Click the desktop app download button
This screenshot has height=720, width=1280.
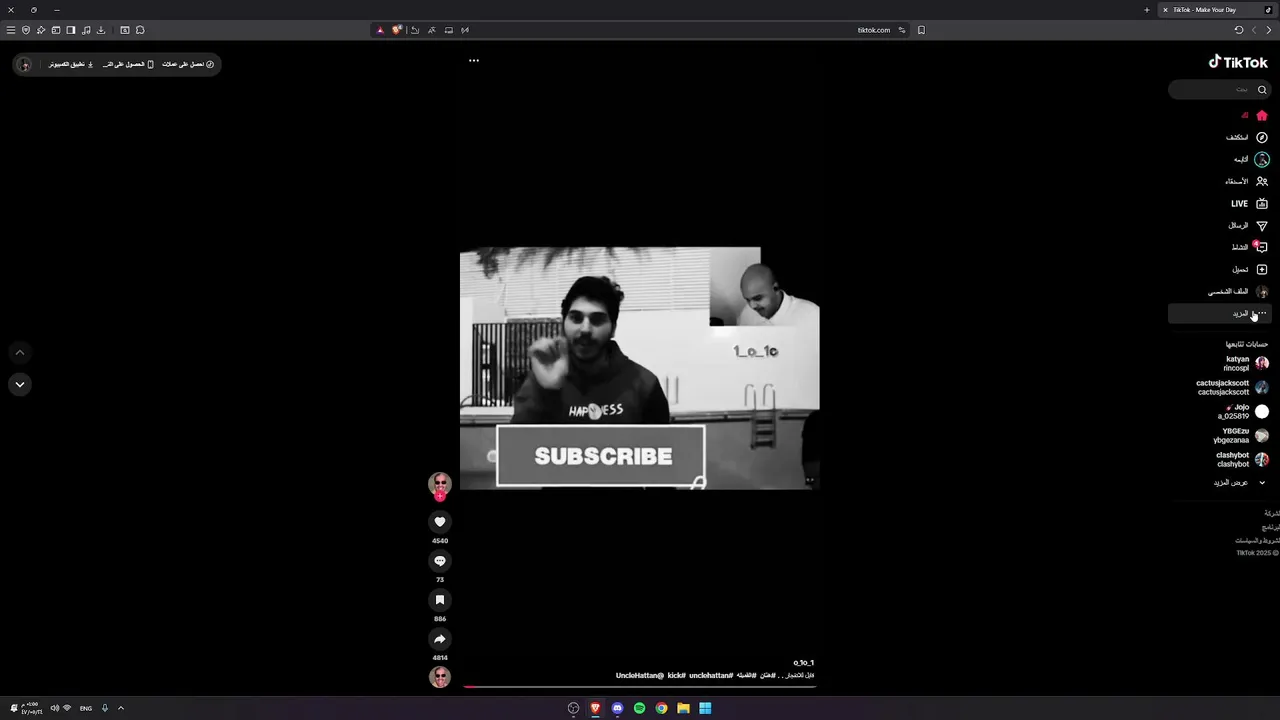pos(71,64)
